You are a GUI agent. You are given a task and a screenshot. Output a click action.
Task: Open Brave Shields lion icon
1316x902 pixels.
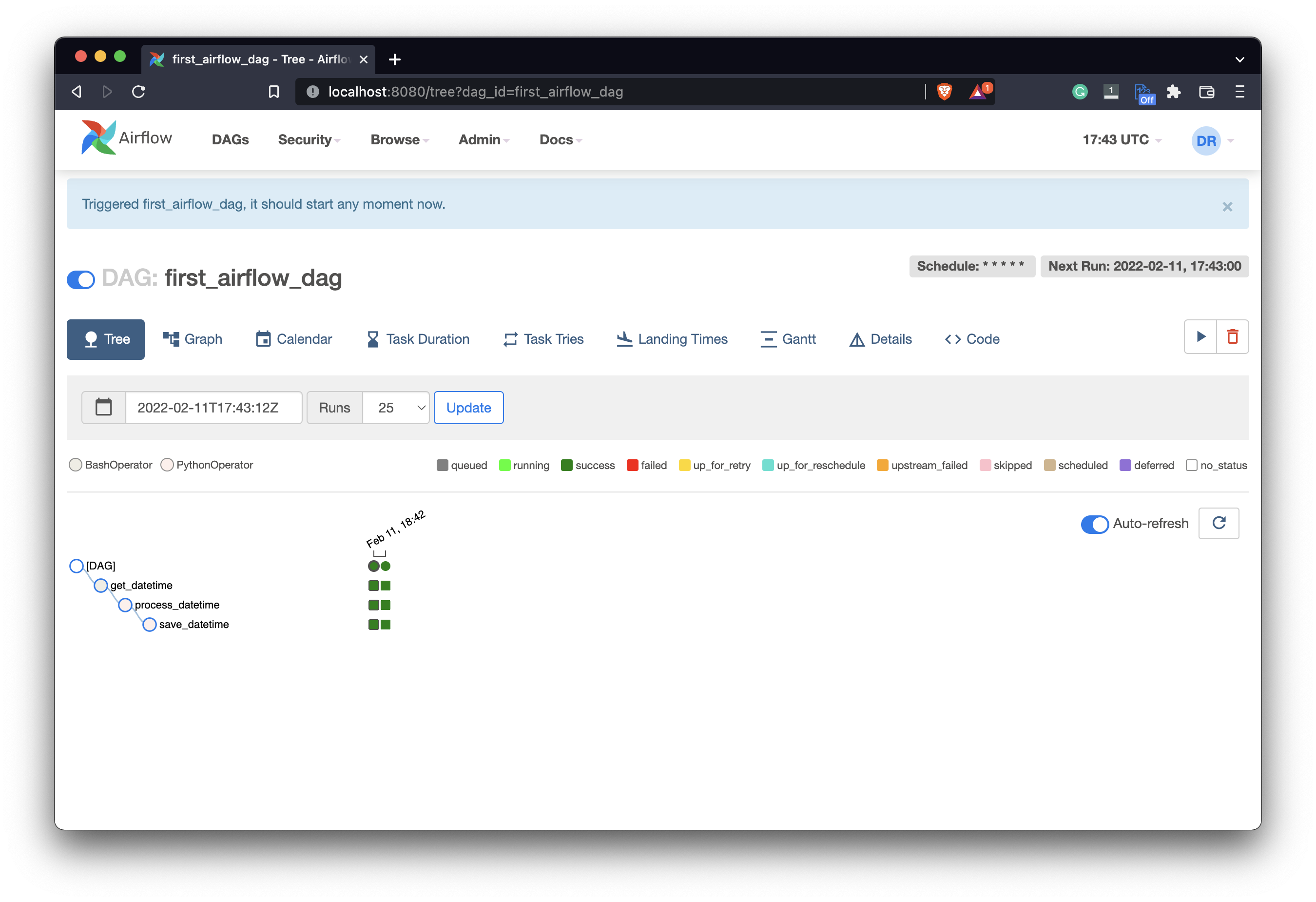pos(944,92)
